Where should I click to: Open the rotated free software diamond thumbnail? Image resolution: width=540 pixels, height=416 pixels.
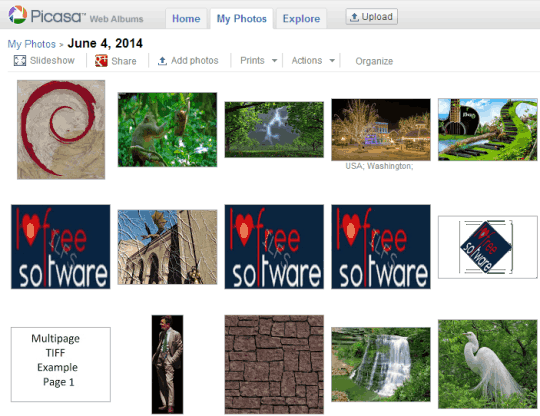point(488,247)
